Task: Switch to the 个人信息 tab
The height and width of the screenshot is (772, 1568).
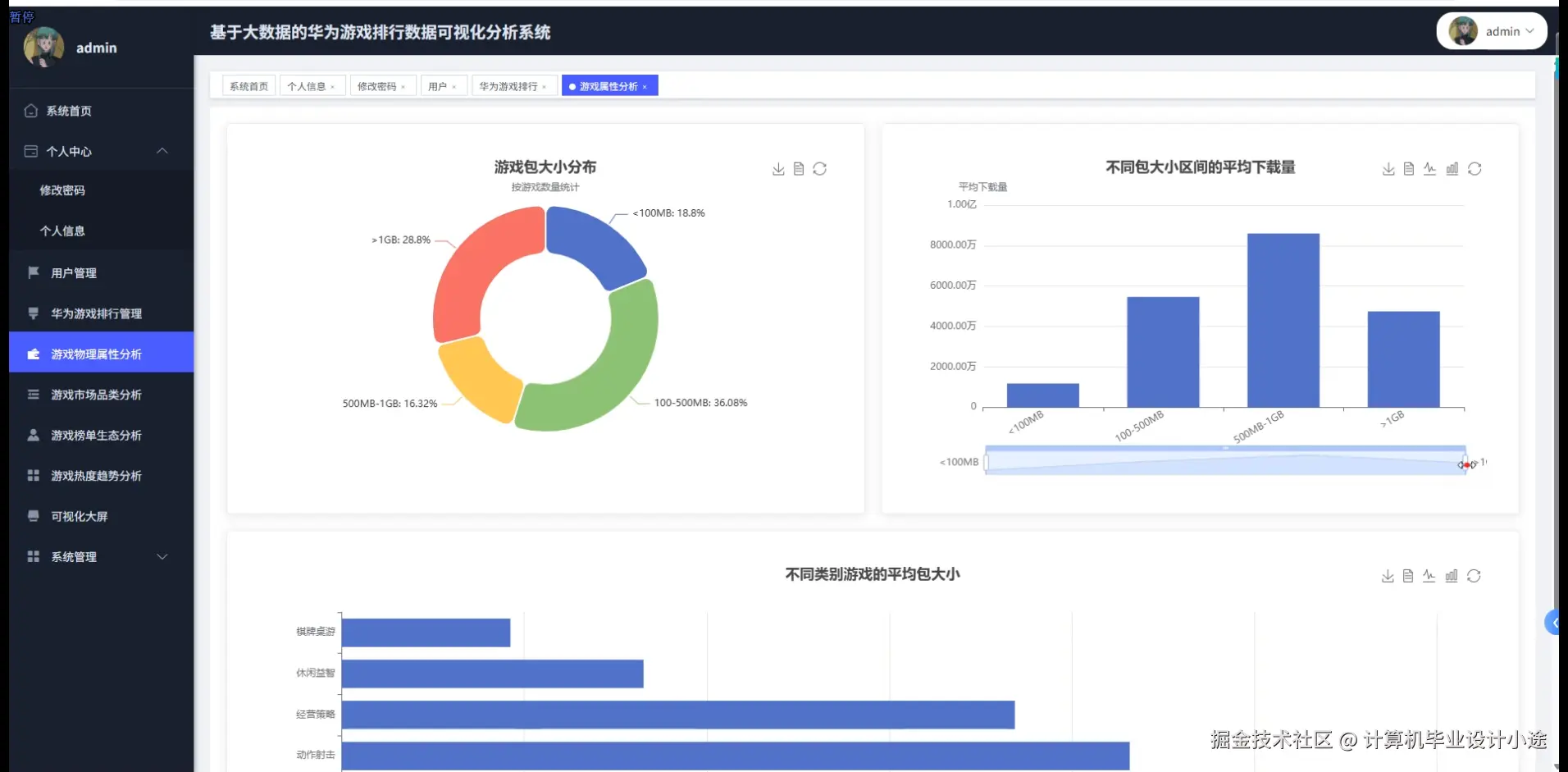Action: (306, 86)
